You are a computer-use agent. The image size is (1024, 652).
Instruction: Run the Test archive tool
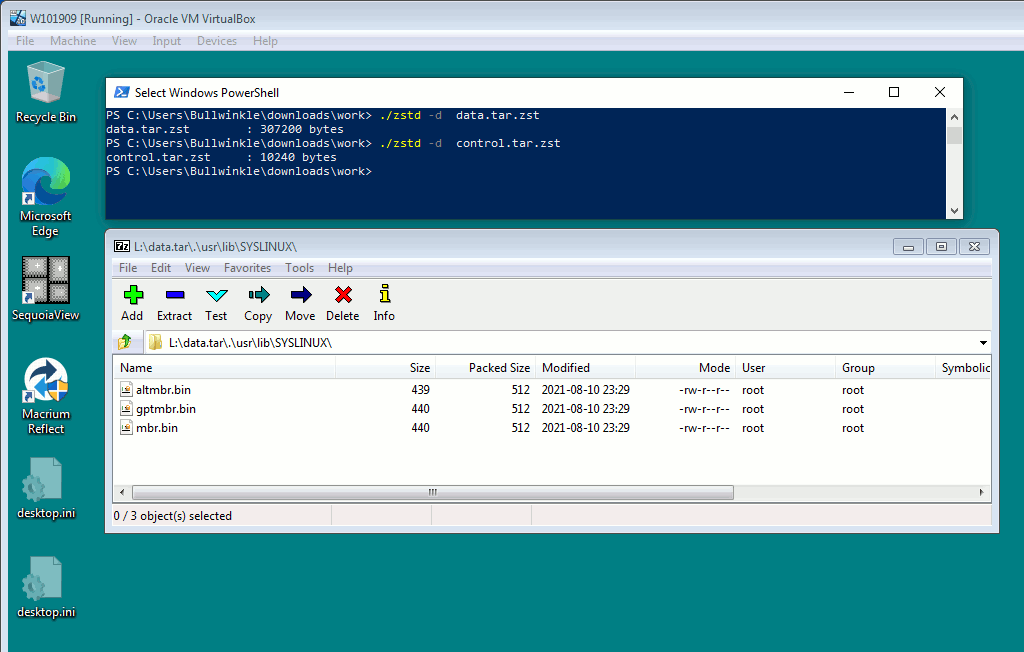point(216,295)
